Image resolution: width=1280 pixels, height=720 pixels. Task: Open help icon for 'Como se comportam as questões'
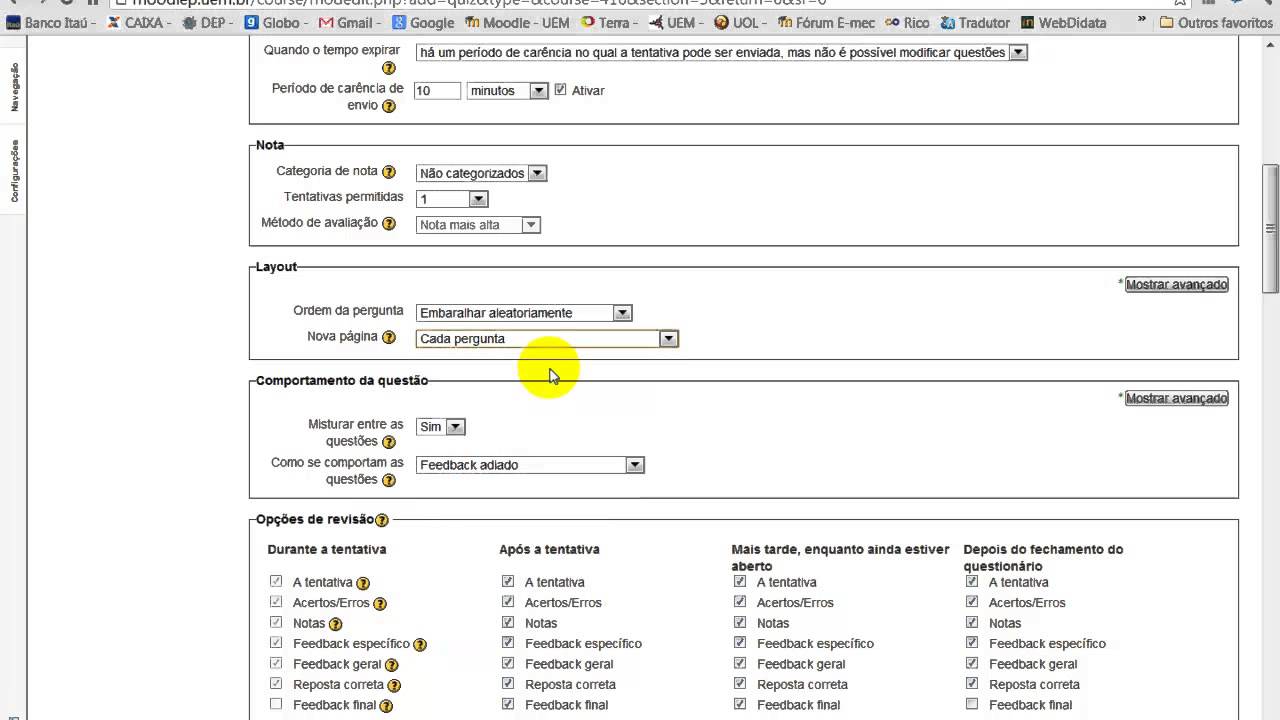click(x=389, y=480)
